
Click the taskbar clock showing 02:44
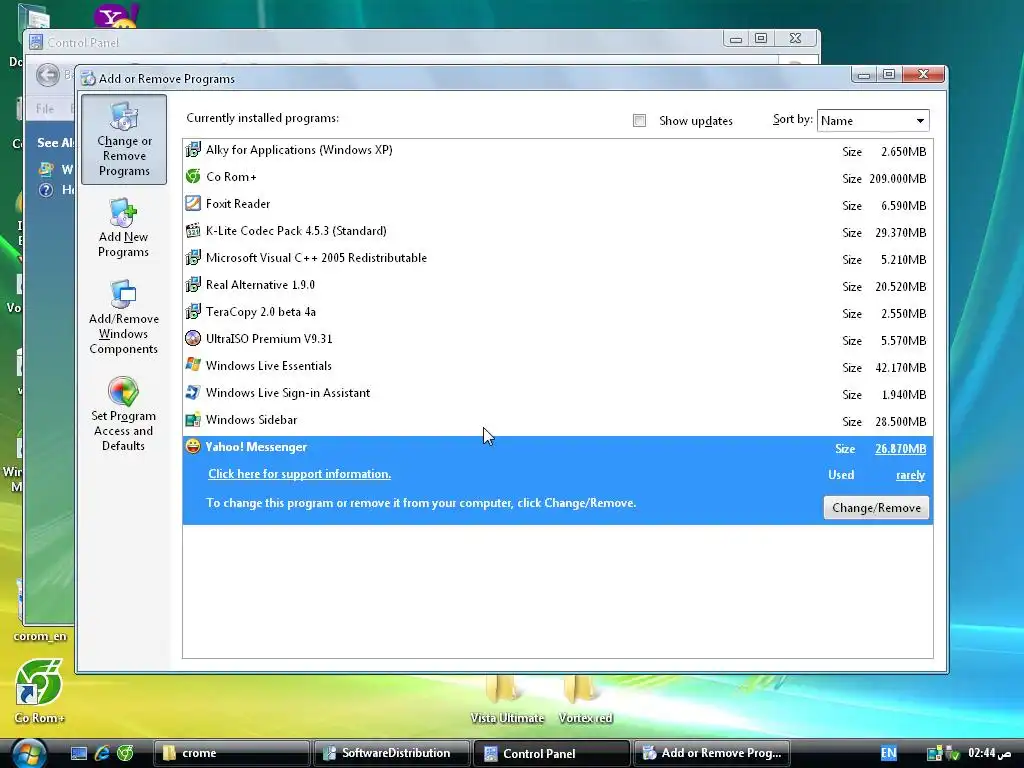pyautogui.click(x=989, y=753)
